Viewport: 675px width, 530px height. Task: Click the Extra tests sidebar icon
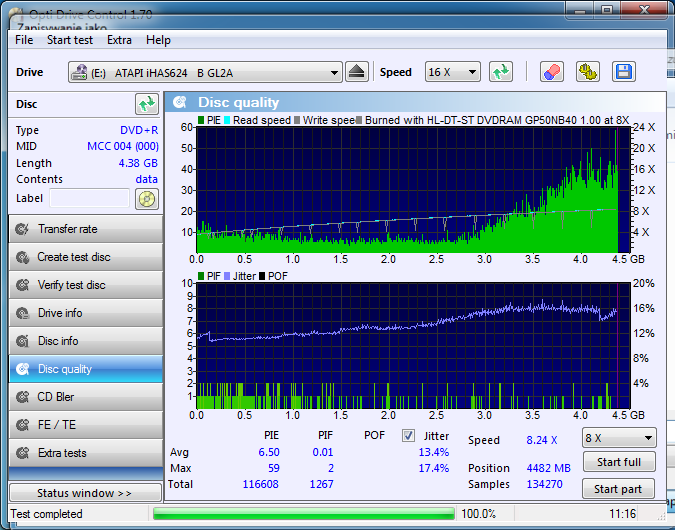(x=22, y=453)
